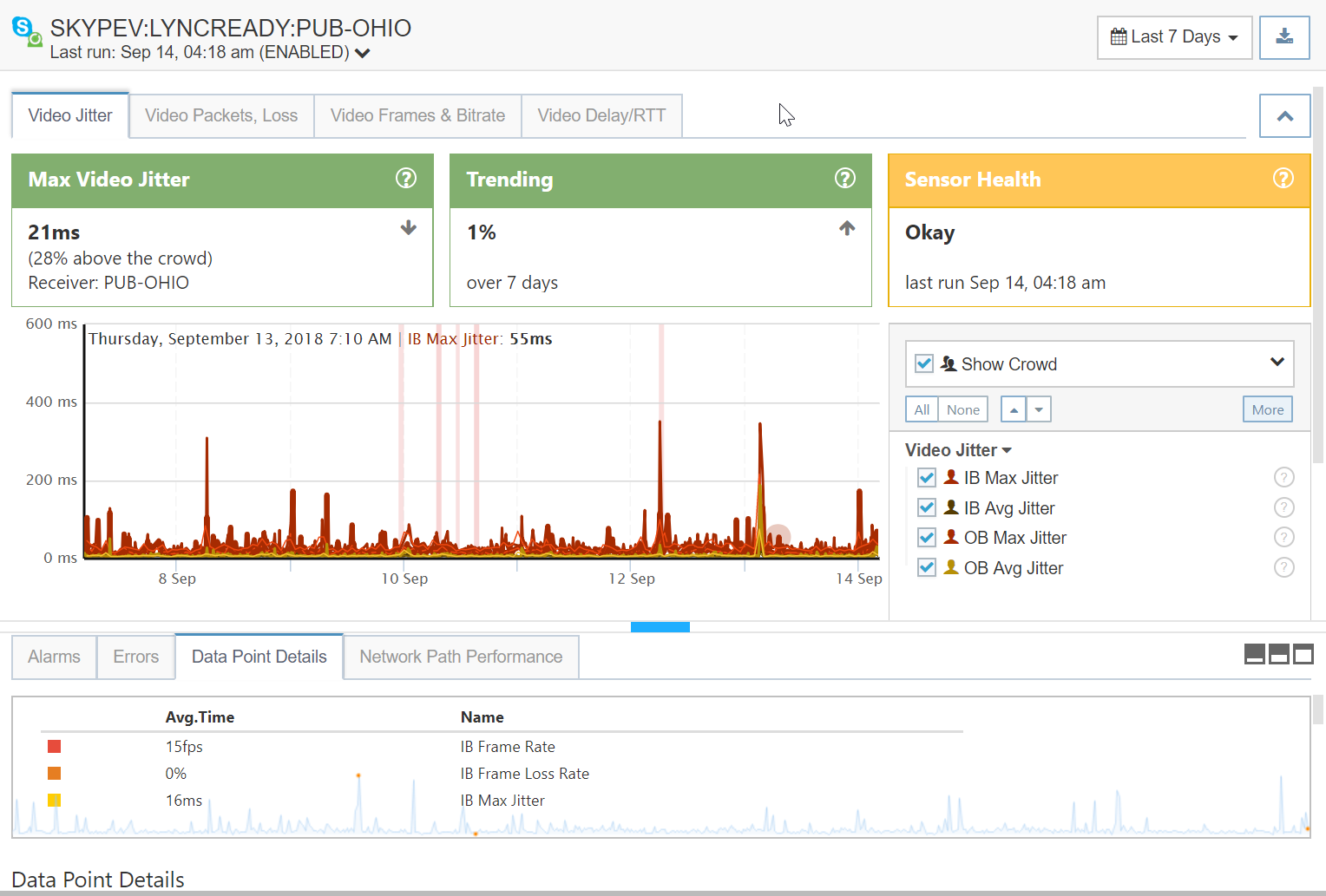The width and height of the screenshot is (1326, 896).
Task: Click the 10 Sep axis label
Action: coord(404,579)
